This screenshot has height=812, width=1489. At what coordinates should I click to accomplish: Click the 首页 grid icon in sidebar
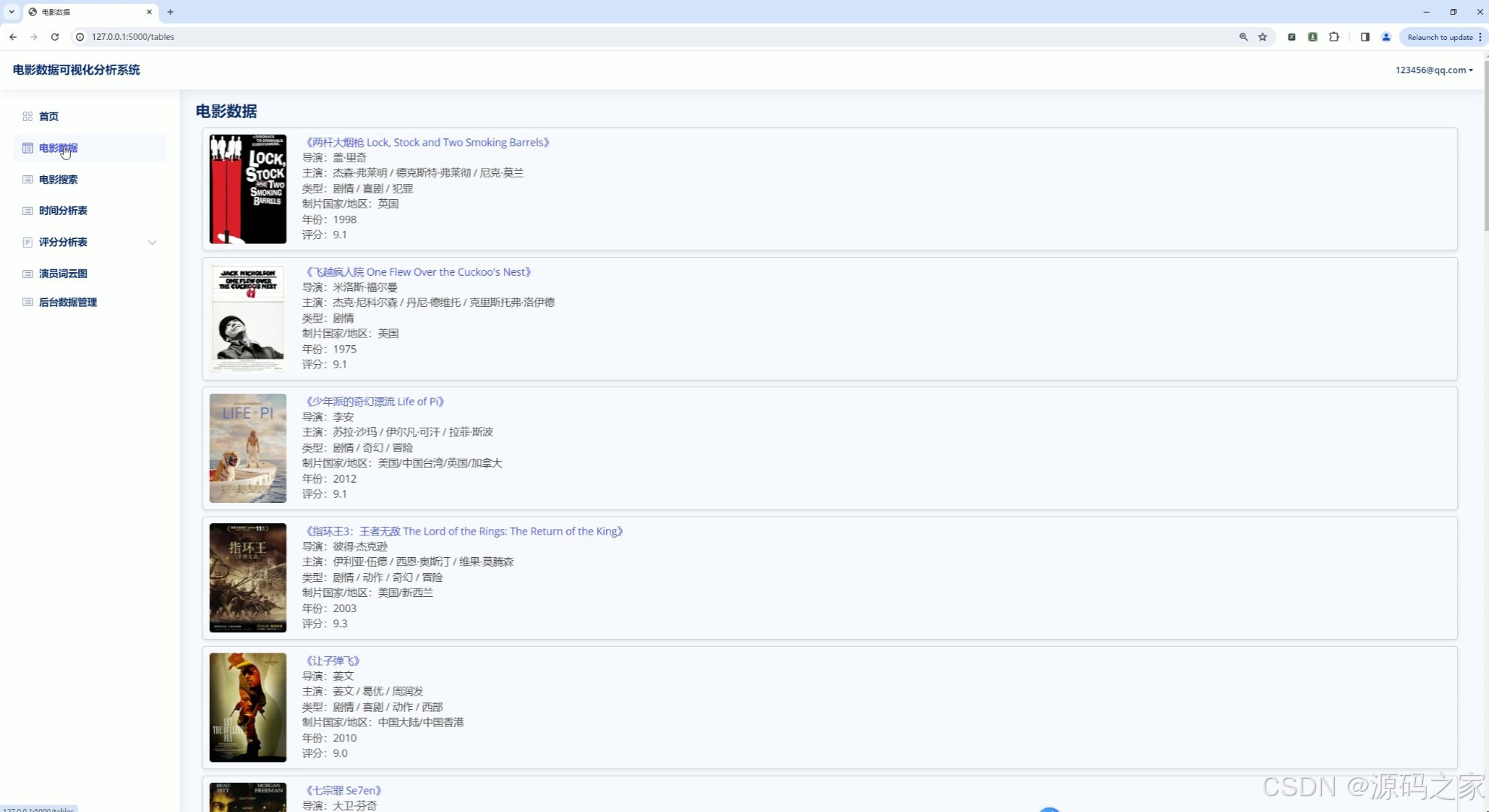(x=28, y=117)
